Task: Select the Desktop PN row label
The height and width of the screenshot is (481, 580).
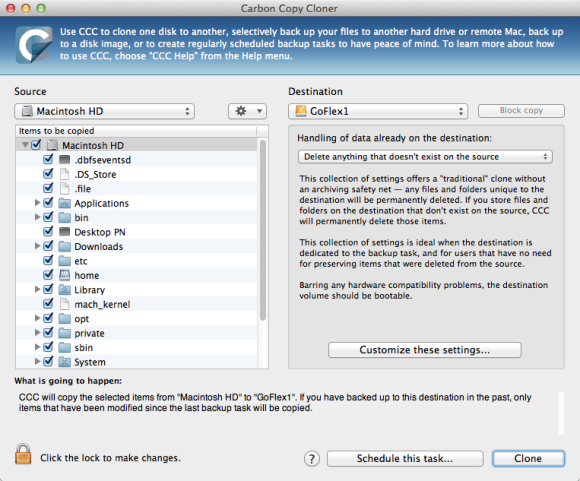Action: (100, 232)
